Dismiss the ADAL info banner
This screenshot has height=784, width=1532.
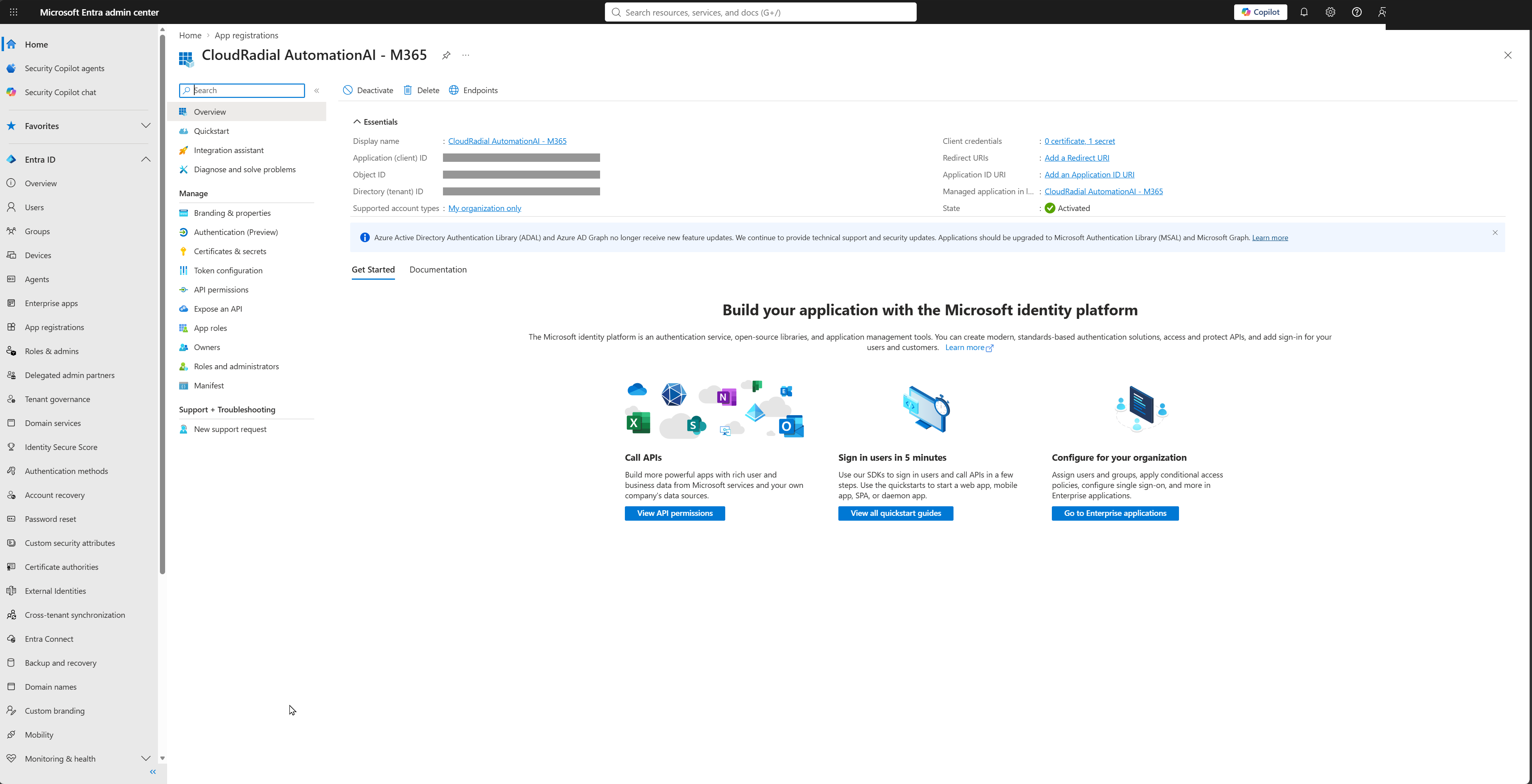pos(1494,233)
